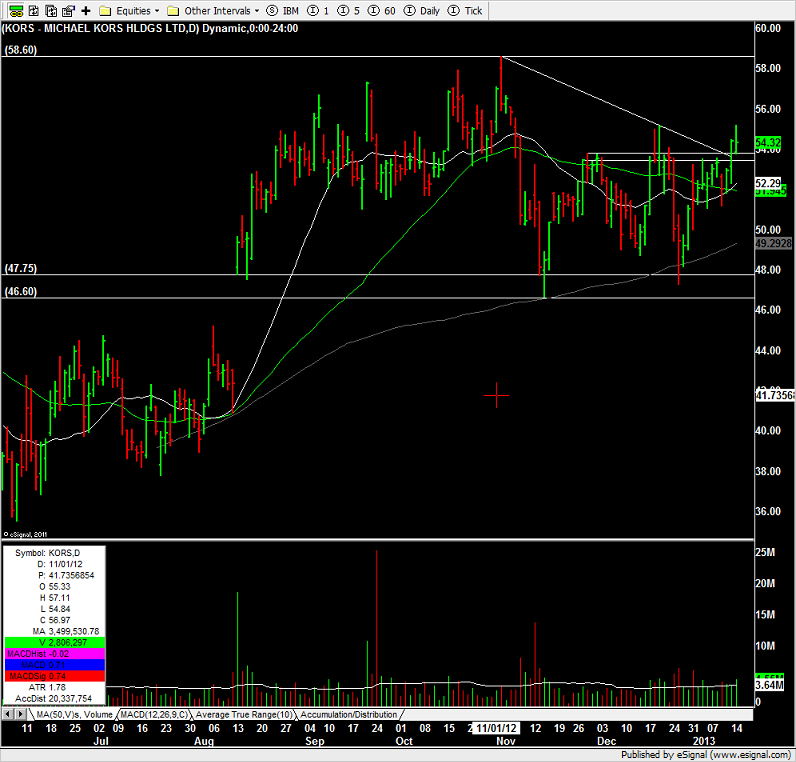Load the IBM symbol shortcut
This screenshot has width=796, height=762.
coord(282,11)
